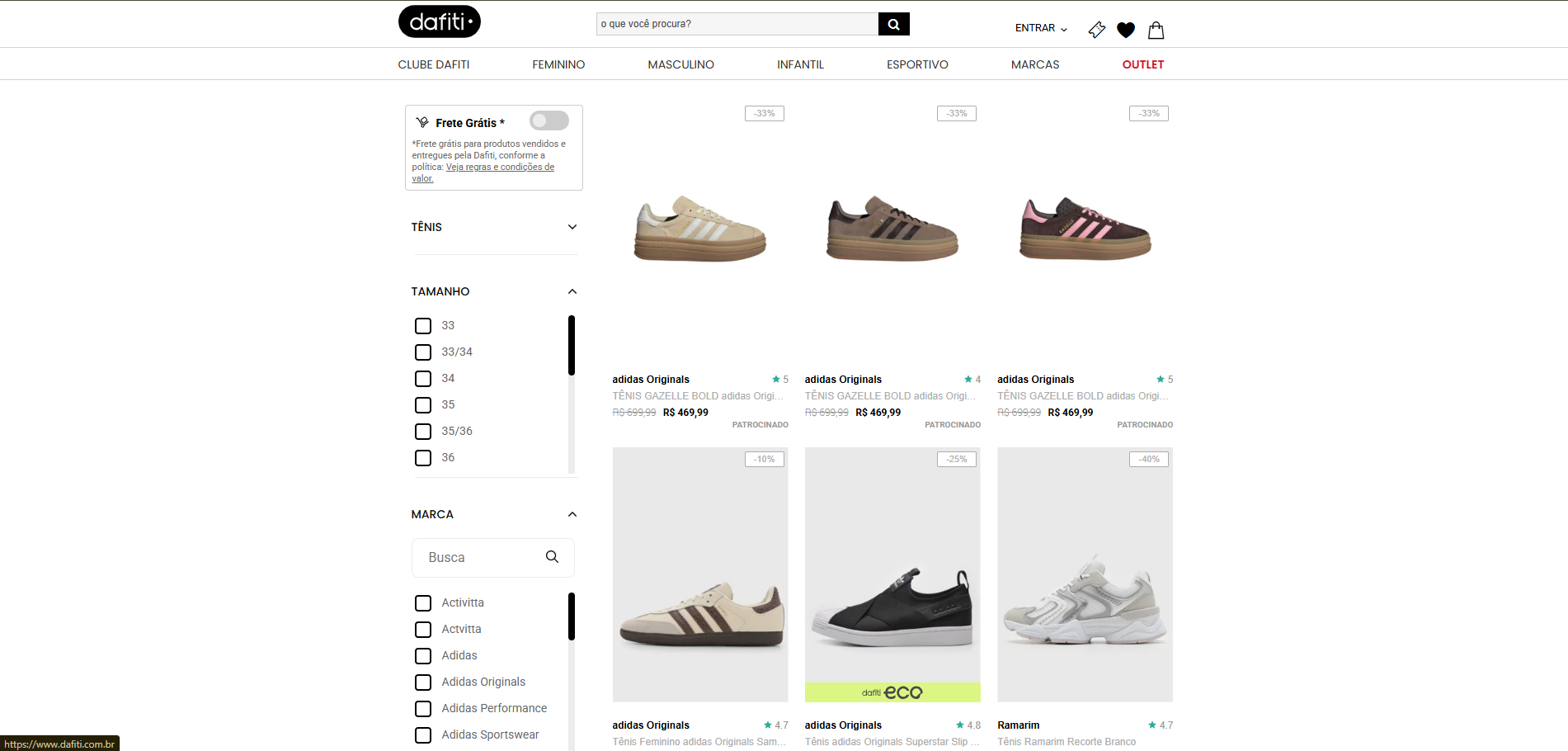1568x751 pixels.
Task: Click the search magnifier button
Action: (894, 24)
